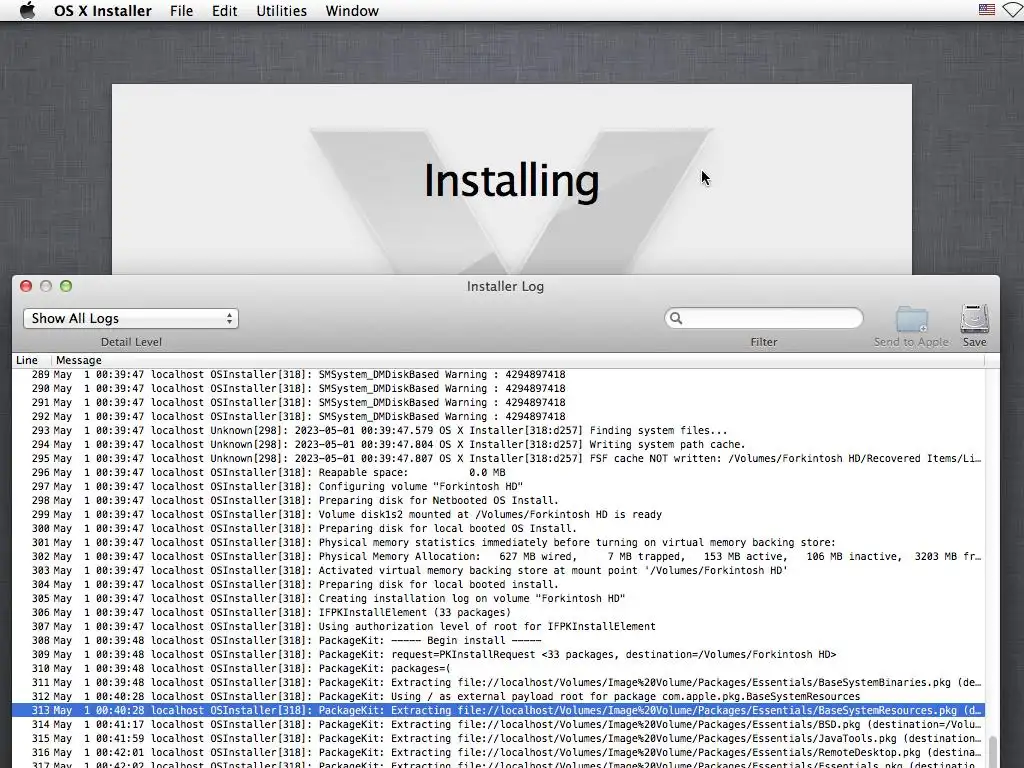1024x768 pixels.
Task: Select log line 292
Action: pyautogui.click(x=498, y=417)
